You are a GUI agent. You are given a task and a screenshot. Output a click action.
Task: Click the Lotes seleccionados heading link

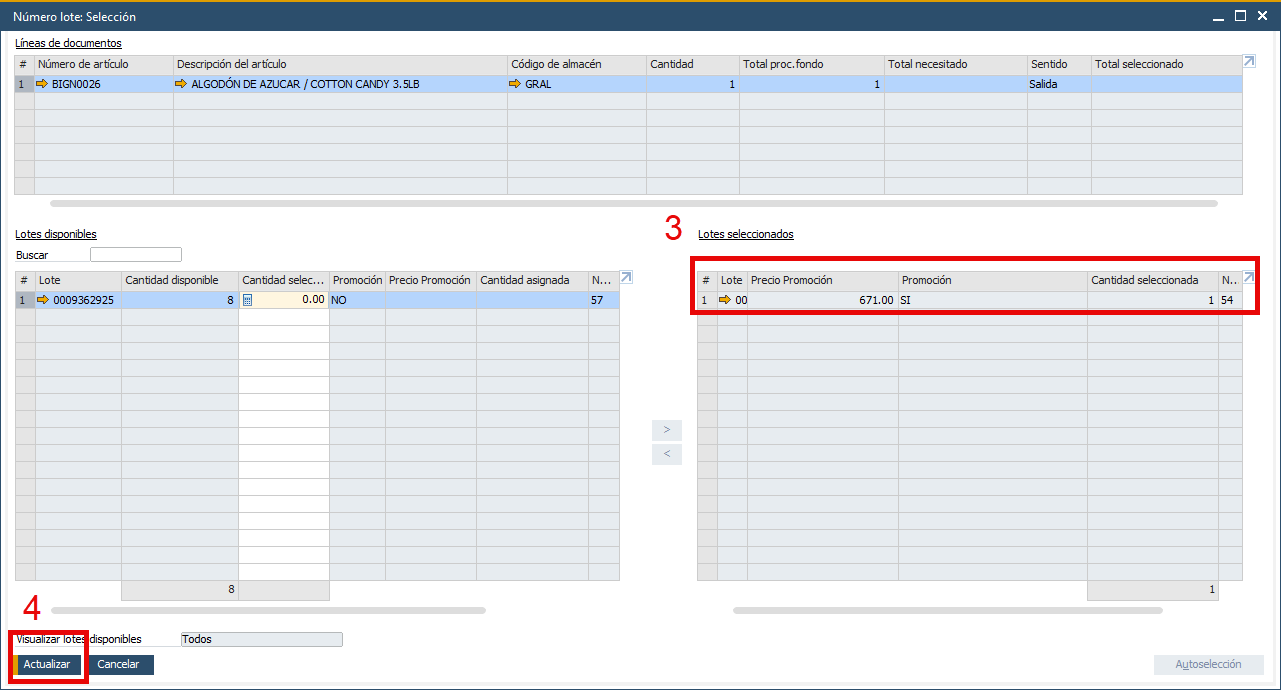(x=746, y=234)
